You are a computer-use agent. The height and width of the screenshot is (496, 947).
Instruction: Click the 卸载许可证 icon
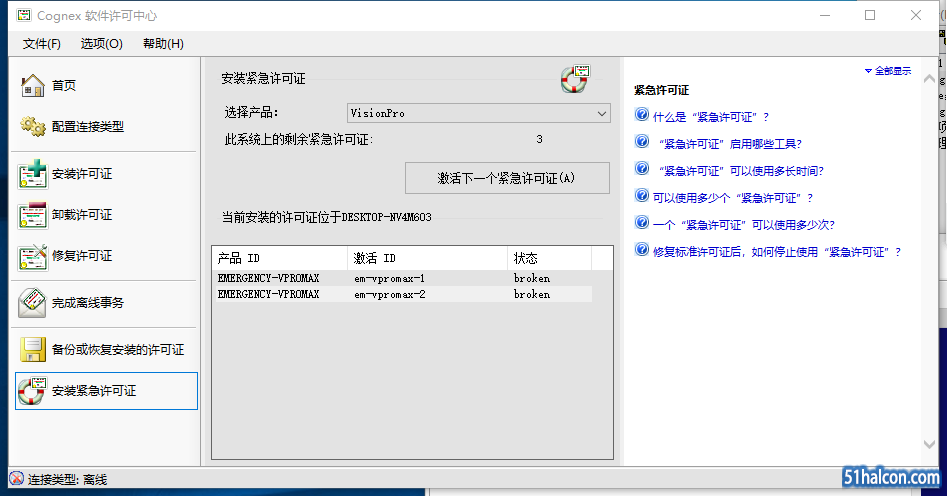pos(33,215)
